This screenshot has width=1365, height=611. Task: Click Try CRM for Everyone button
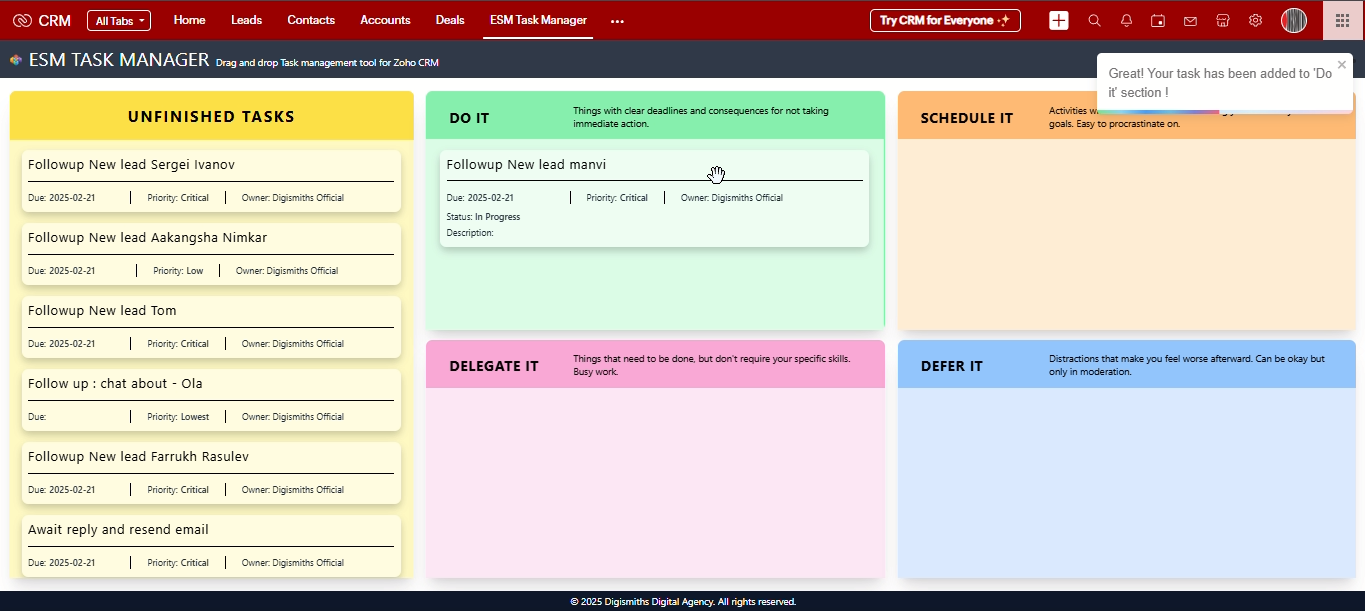(x=945, y=21)
